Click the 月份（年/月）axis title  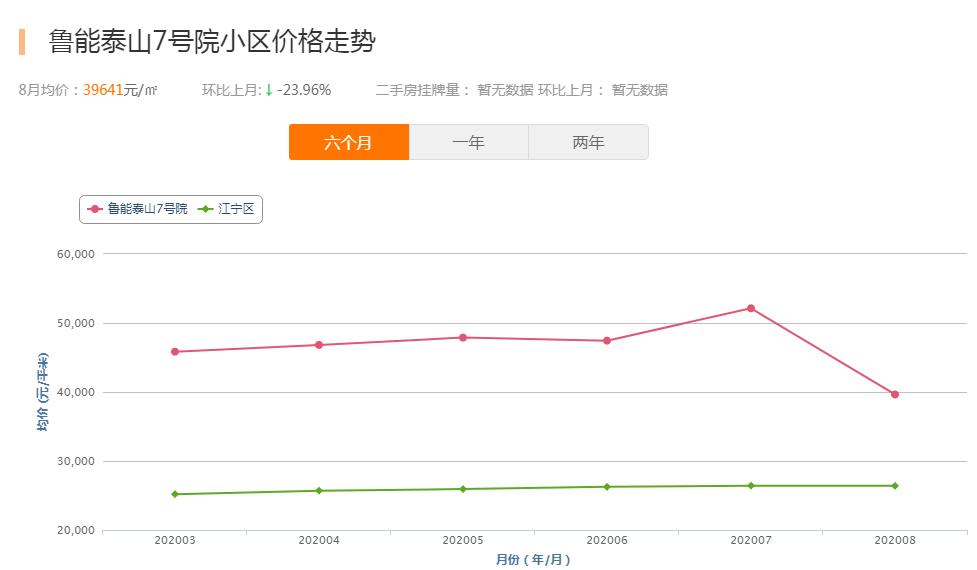coord(533,559)
